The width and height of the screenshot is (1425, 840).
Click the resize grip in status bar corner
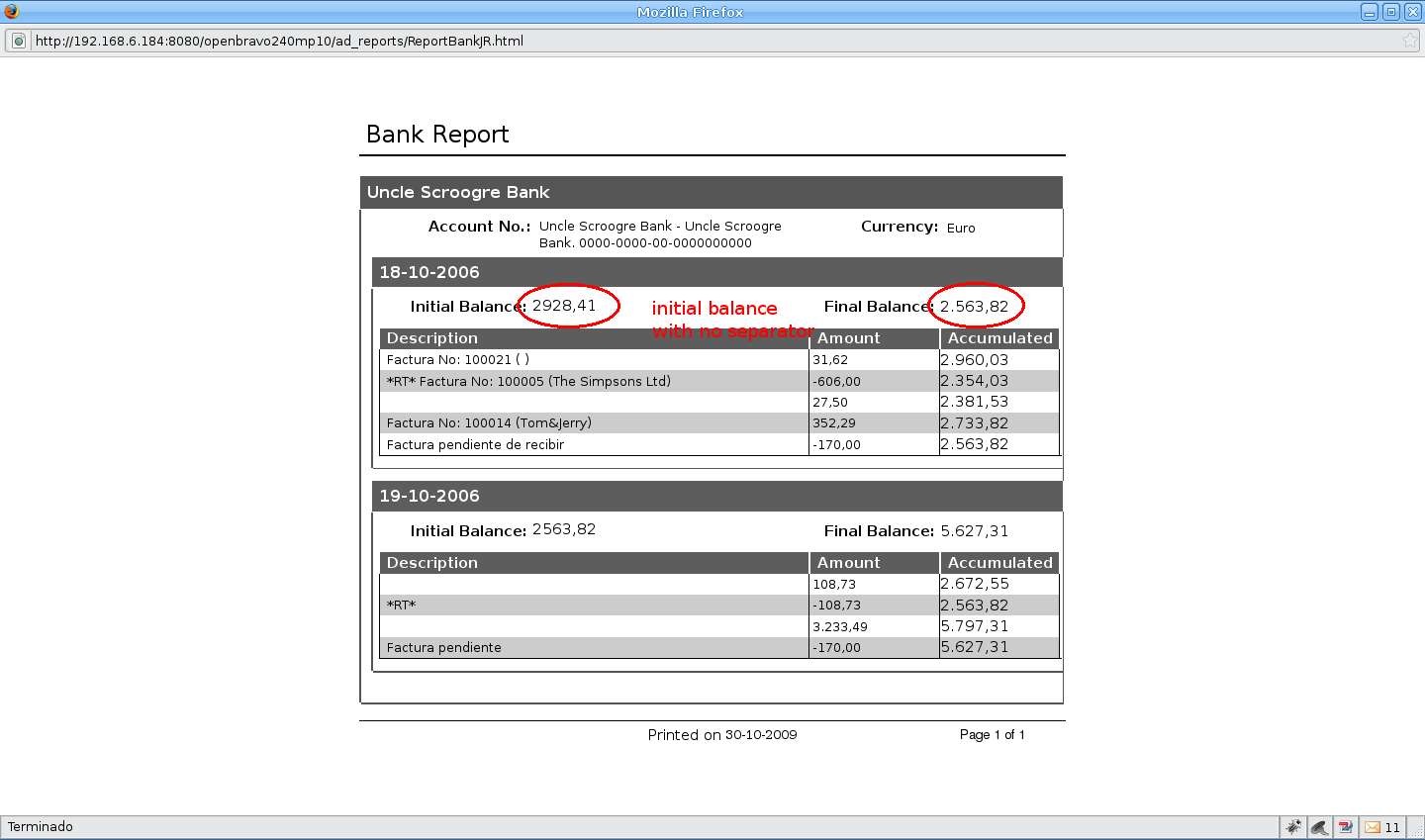coord(1416,831)
